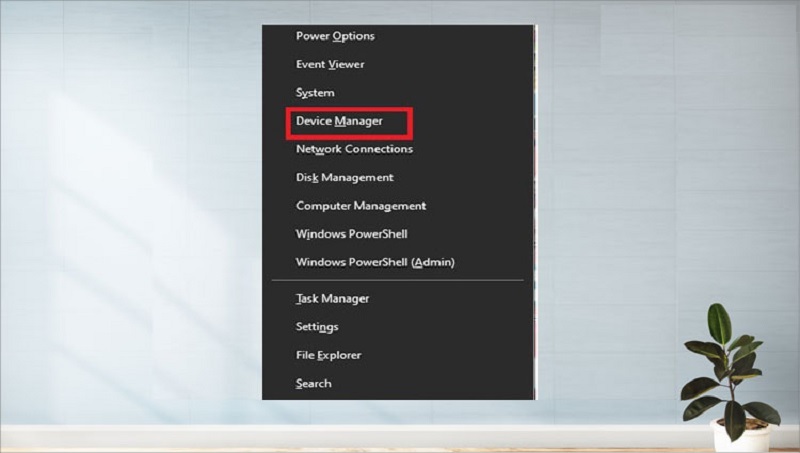800x453 pixels.
Task: Select the System entry
Action: [315, 93]
